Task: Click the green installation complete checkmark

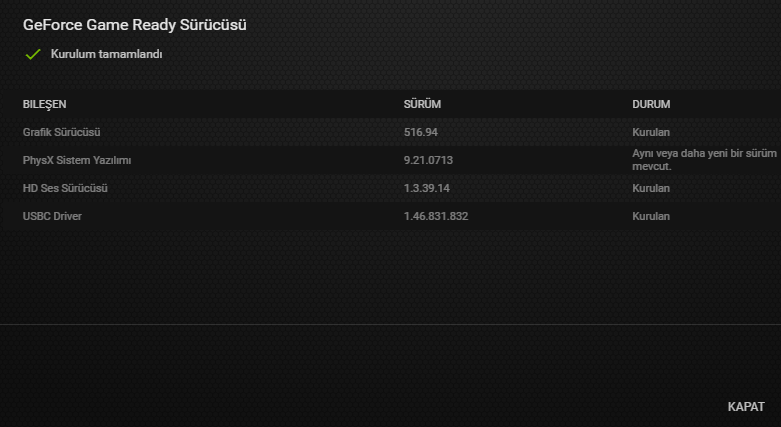Action: click(x=33, y=54)
